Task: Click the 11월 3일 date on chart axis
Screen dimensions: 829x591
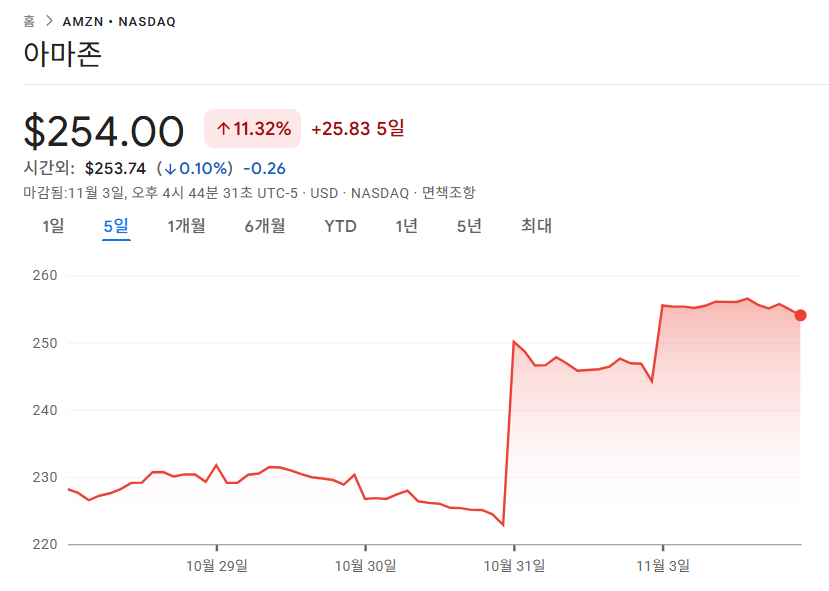Action: point(663,566)
